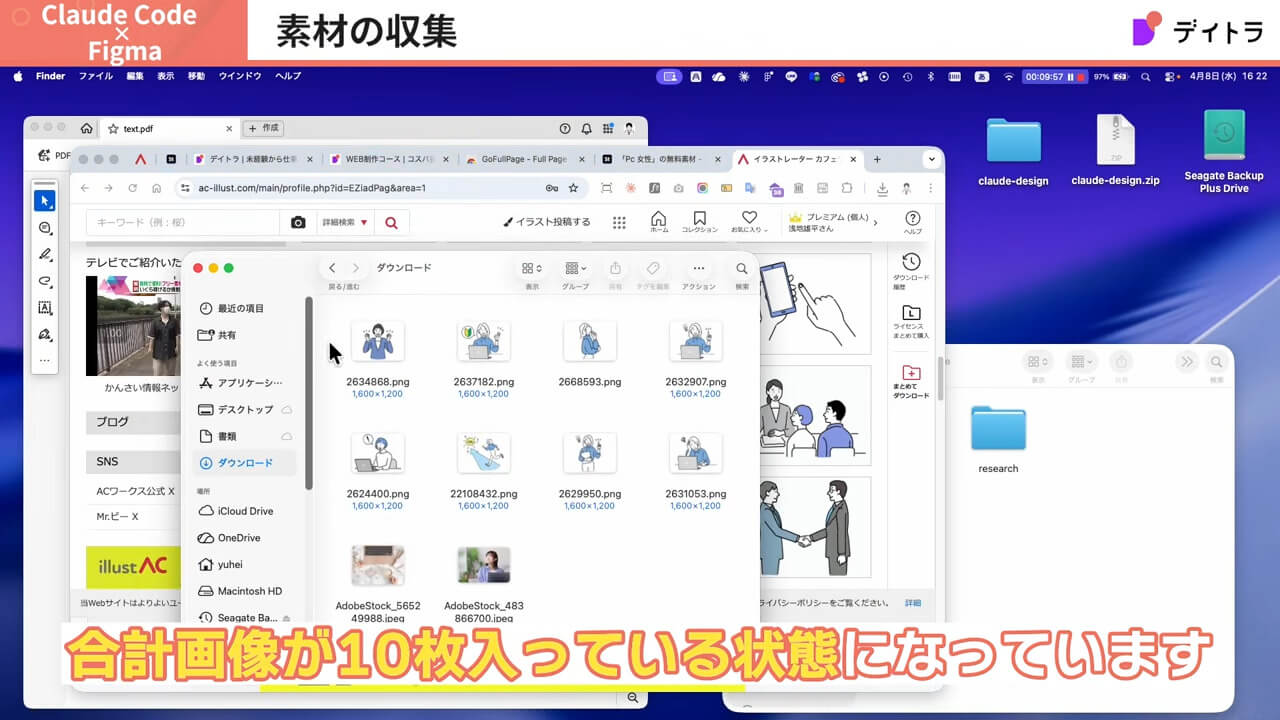This screenshot has height=720, width=1280.
Task: Select the freehand lasso draw tool in PDF toolbar
Action: coord(44,281)
